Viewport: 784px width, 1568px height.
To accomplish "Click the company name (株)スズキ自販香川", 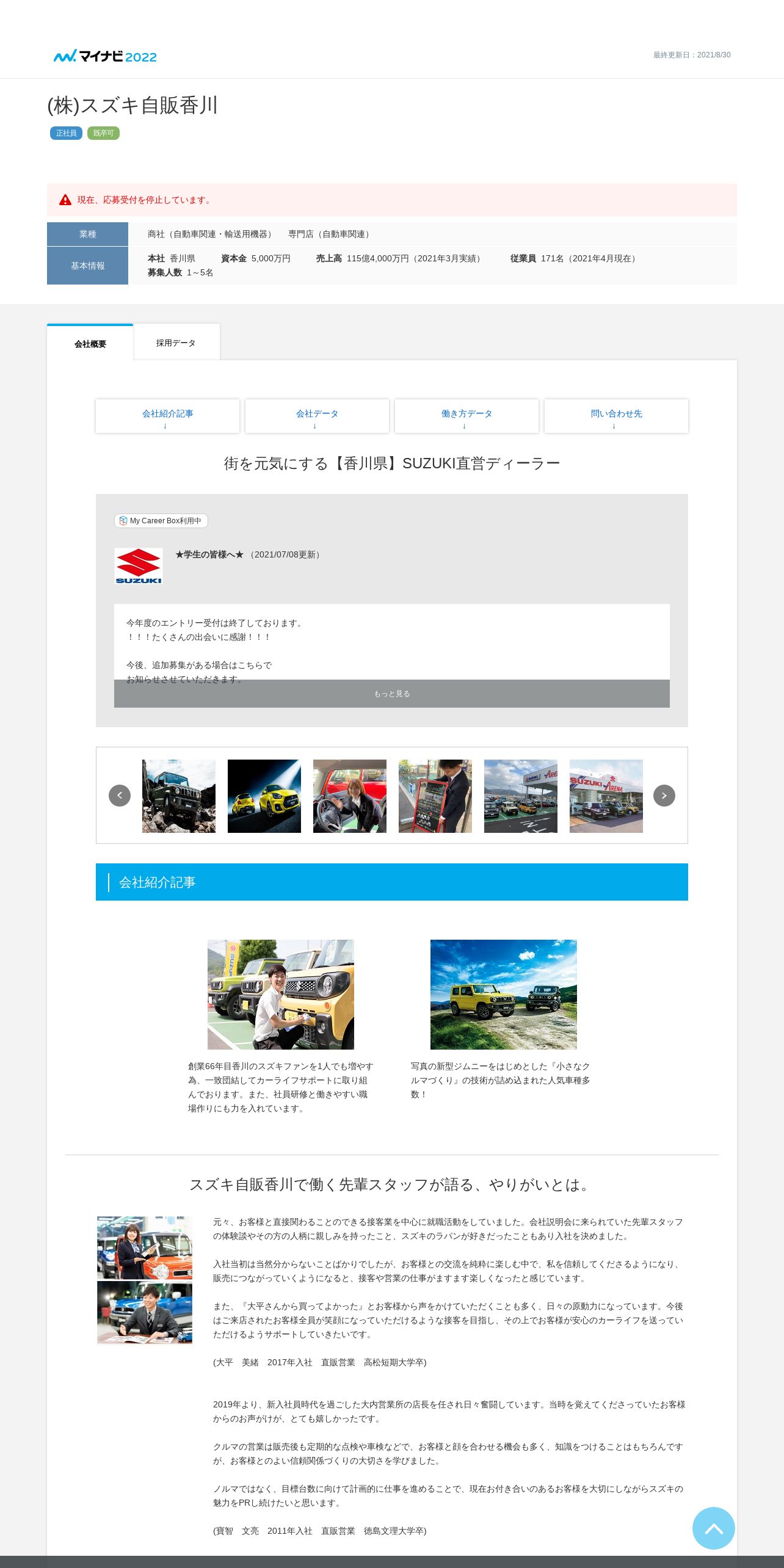I will [x=132, y=105].
